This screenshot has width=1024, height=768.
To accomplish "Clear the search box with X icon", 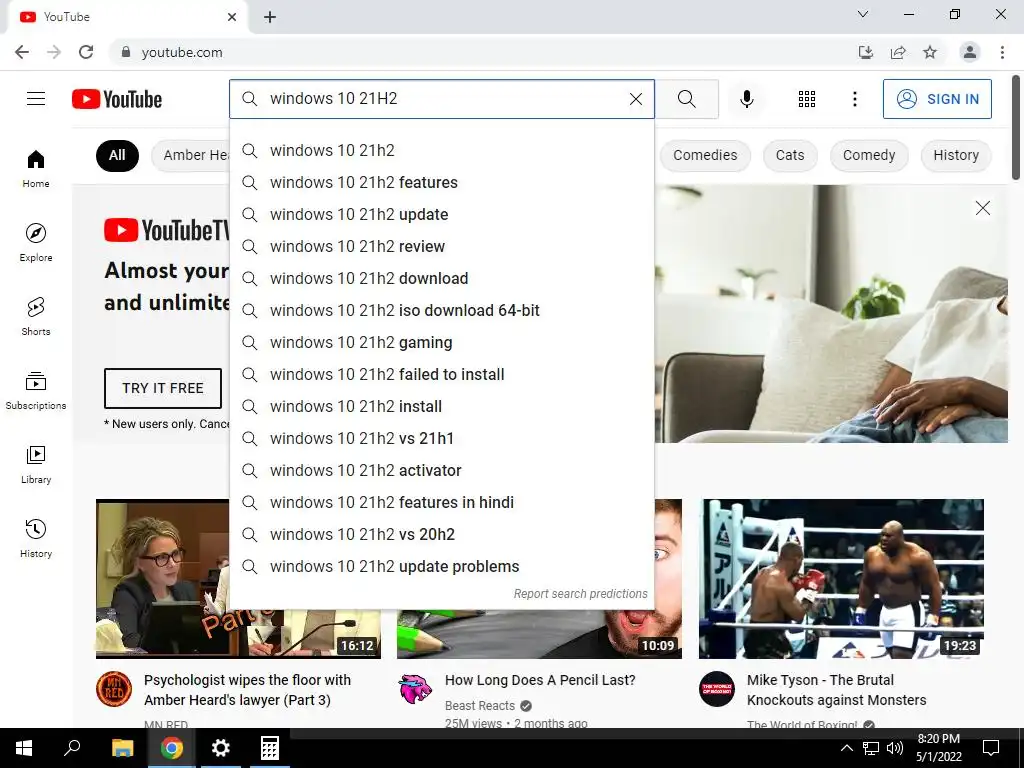I will coord(635,99).
